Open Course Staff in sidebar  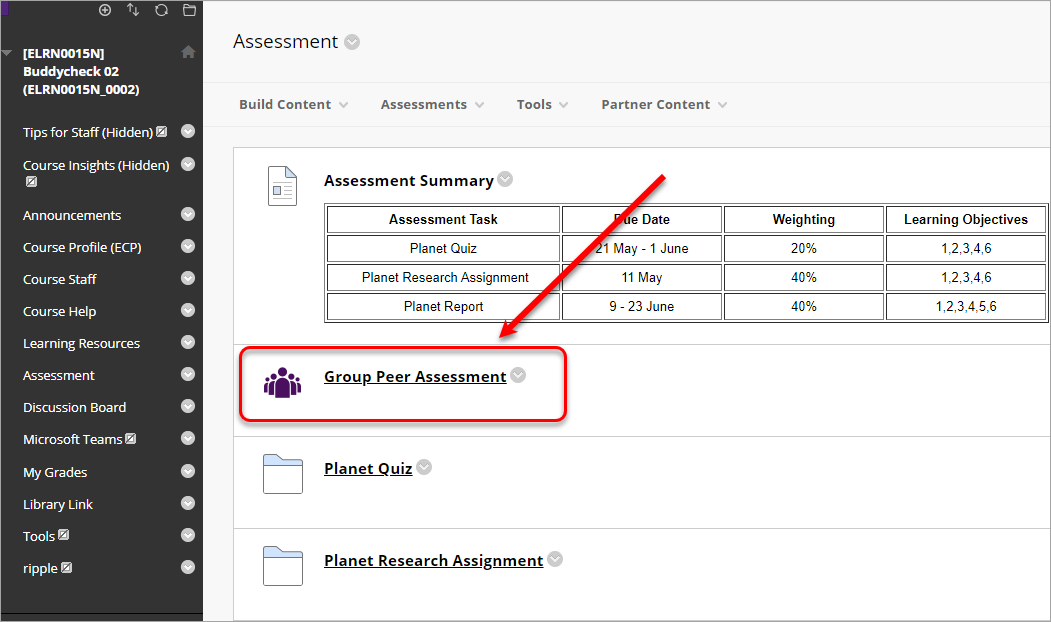(x=60, y=279)
